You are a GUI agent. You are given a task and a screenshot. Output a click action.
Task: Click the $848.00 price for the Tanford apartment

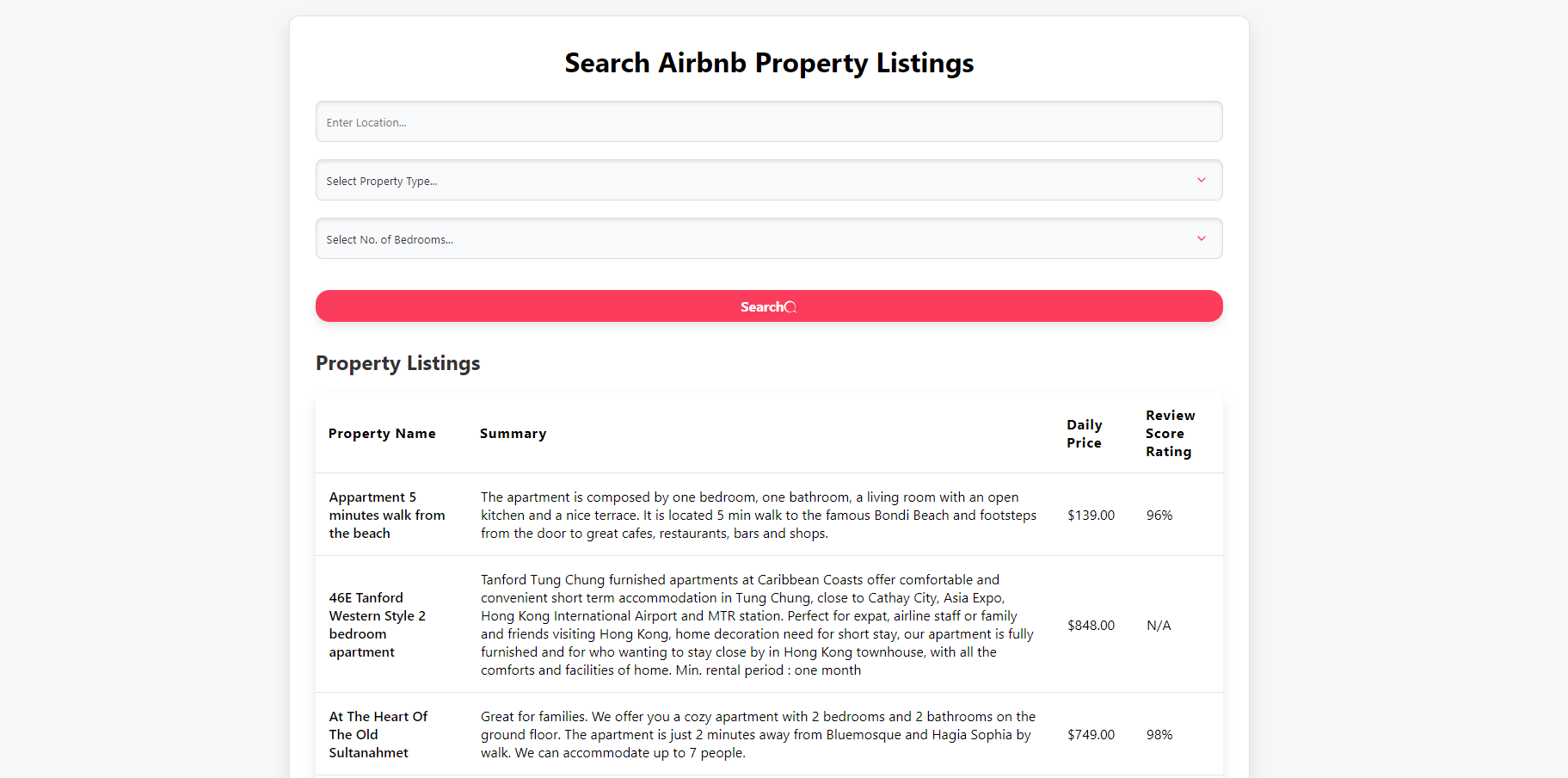tap(1091, 625)
